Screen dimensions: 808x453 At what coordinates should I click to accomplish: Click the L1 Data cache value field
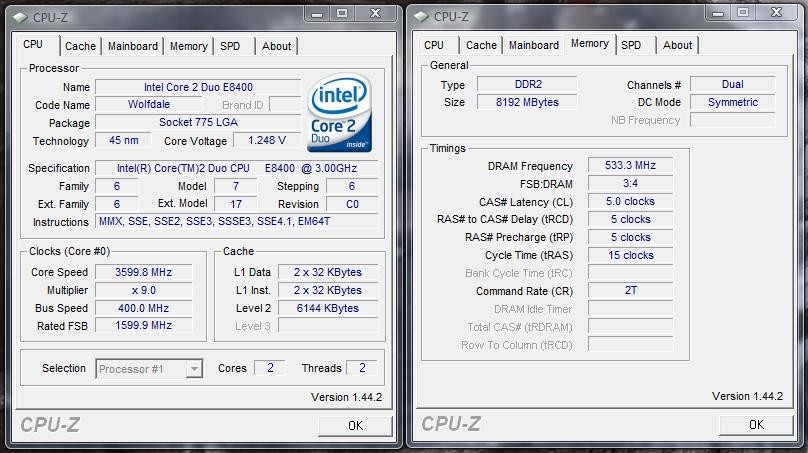click(x=328, y=272)
